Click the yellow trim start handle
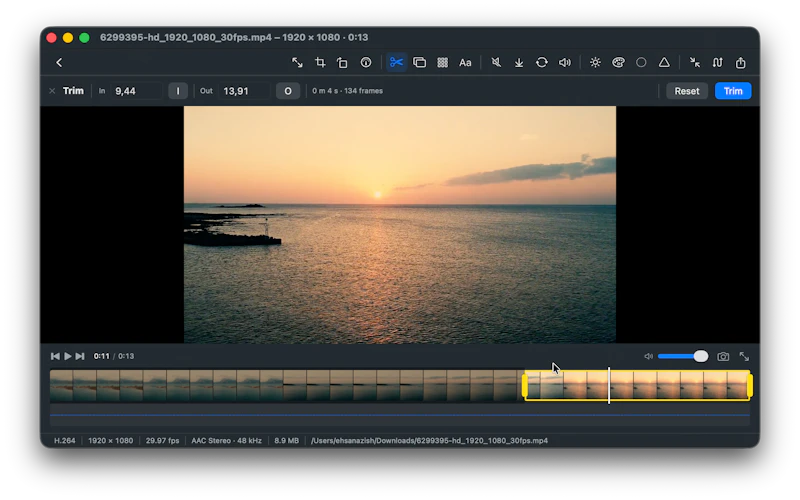Image resolution: width=800 pixels, height=500 pixels. coord(524,386)
